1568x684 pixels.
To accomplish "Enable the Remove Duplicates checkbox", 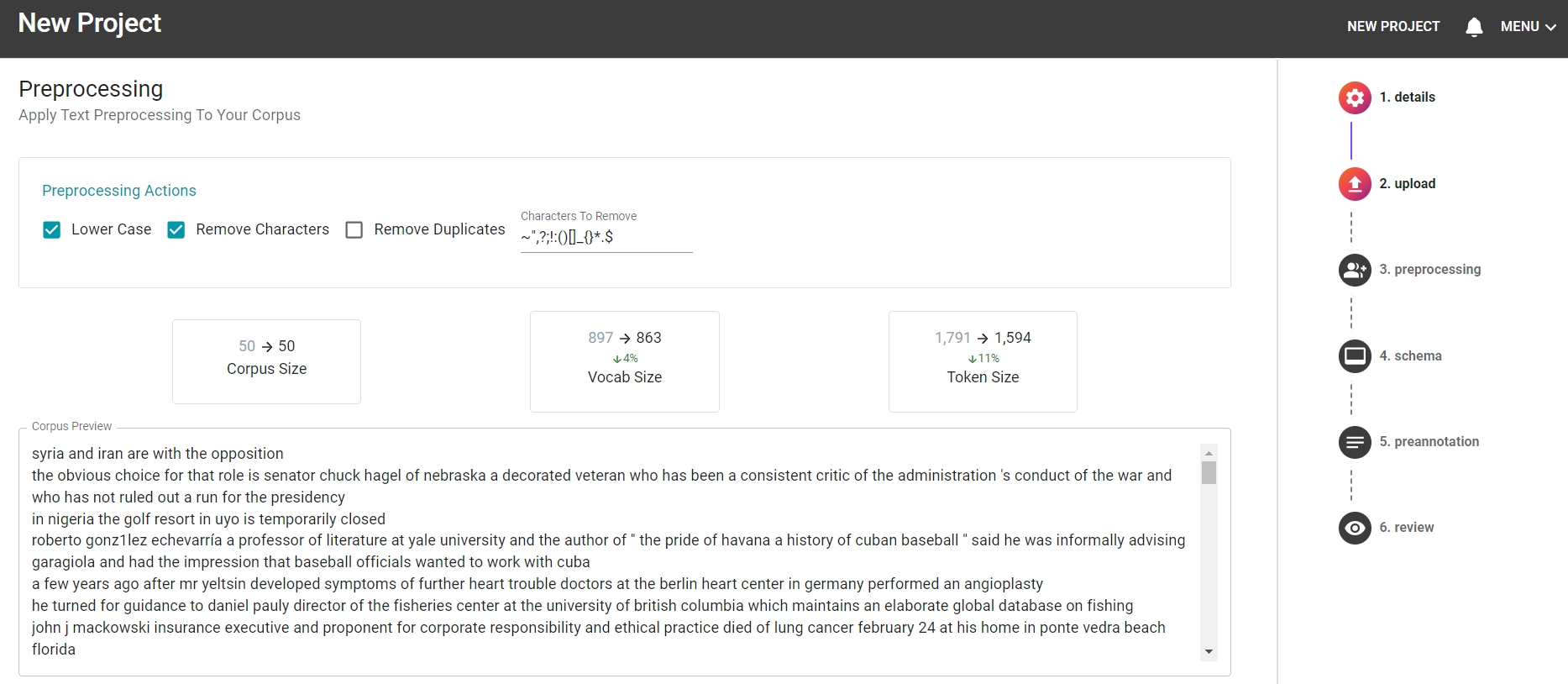I will (354, 230).
